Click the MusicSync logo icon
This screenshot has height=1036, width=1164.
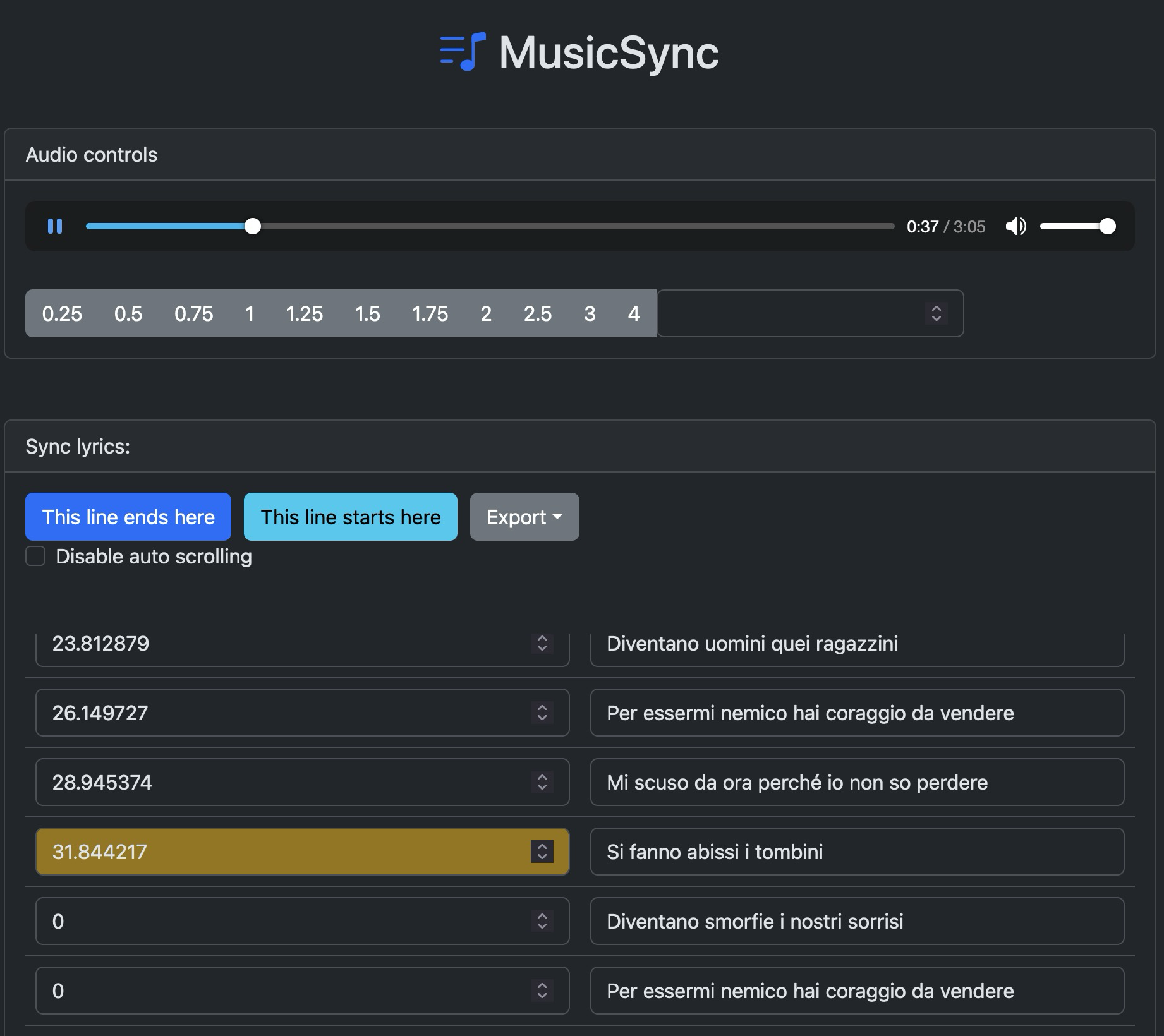463,52
